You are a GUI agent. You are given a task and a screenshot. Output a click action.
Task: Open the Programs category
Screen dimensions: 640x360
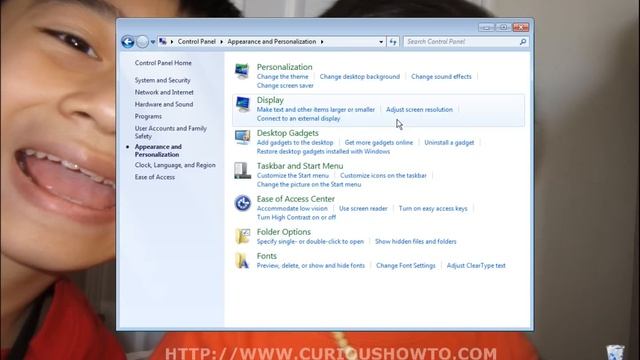click(x=148, y=116)
